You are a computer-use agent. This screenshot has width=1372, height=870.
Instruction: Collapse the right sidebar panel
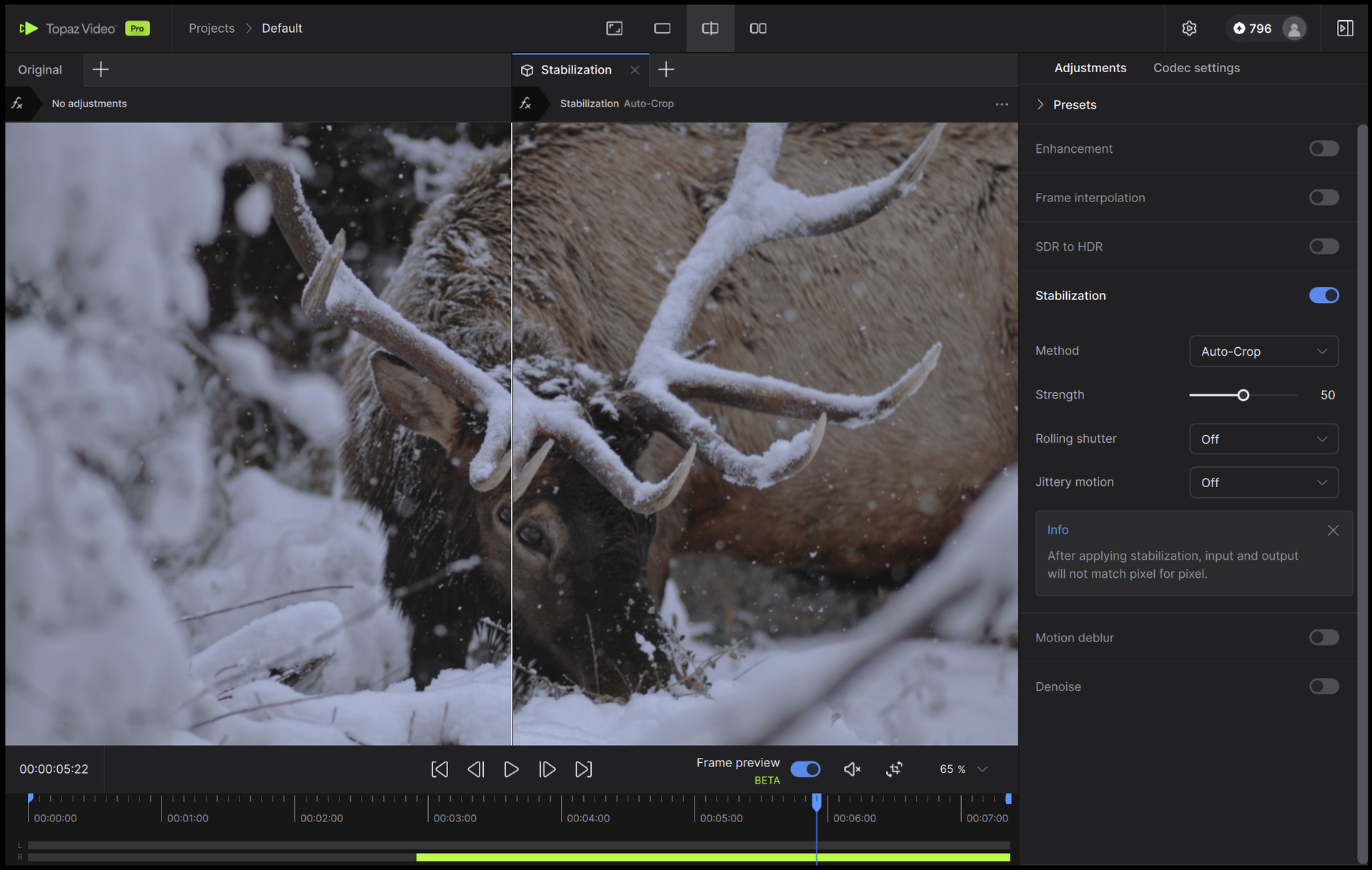coord(1345,29)
